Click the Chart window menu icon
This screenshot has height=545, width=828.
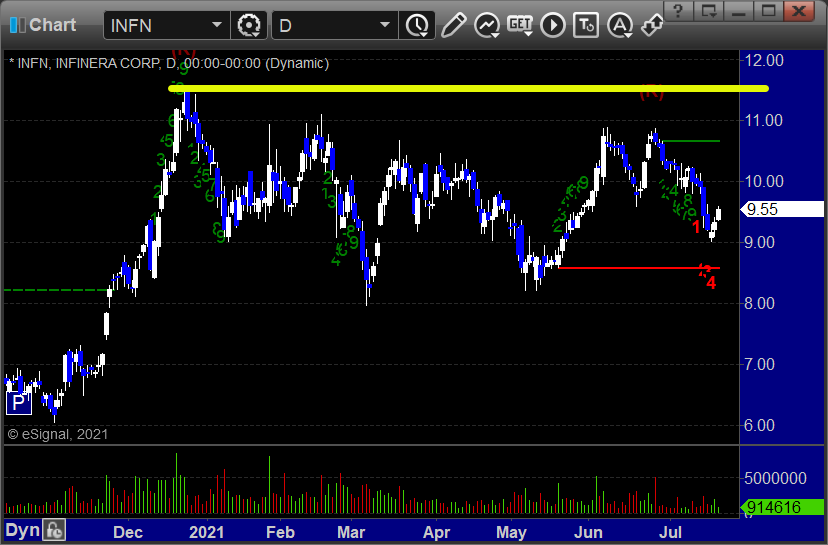(x=17, y=25)
